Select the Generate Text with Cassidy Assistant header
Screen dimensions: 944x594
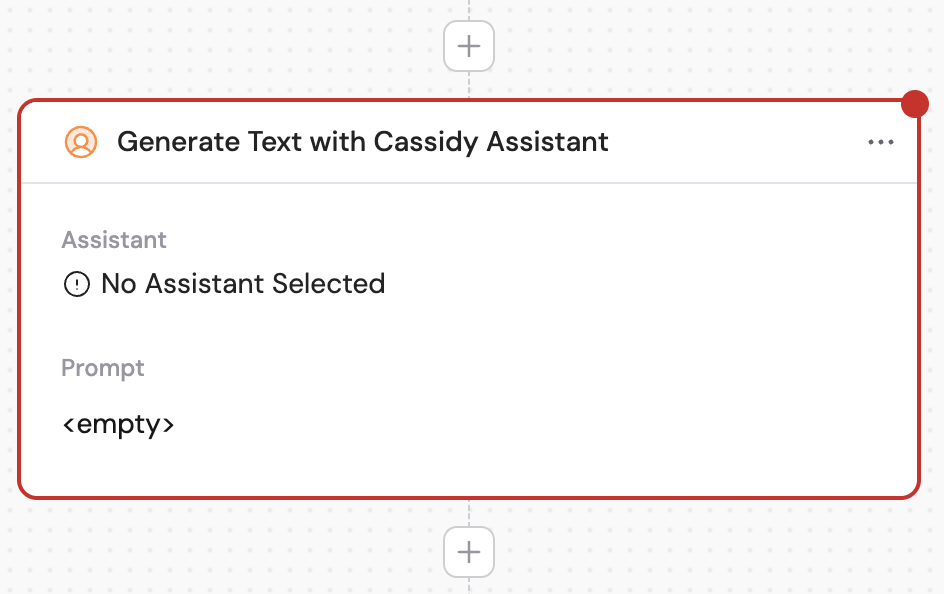click(362, 142)
